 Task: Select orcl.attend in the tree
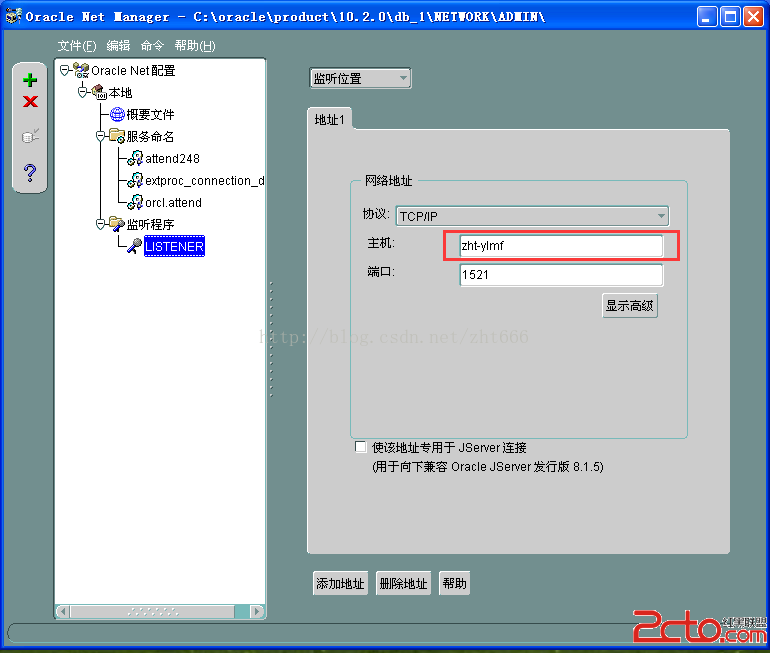173,203
